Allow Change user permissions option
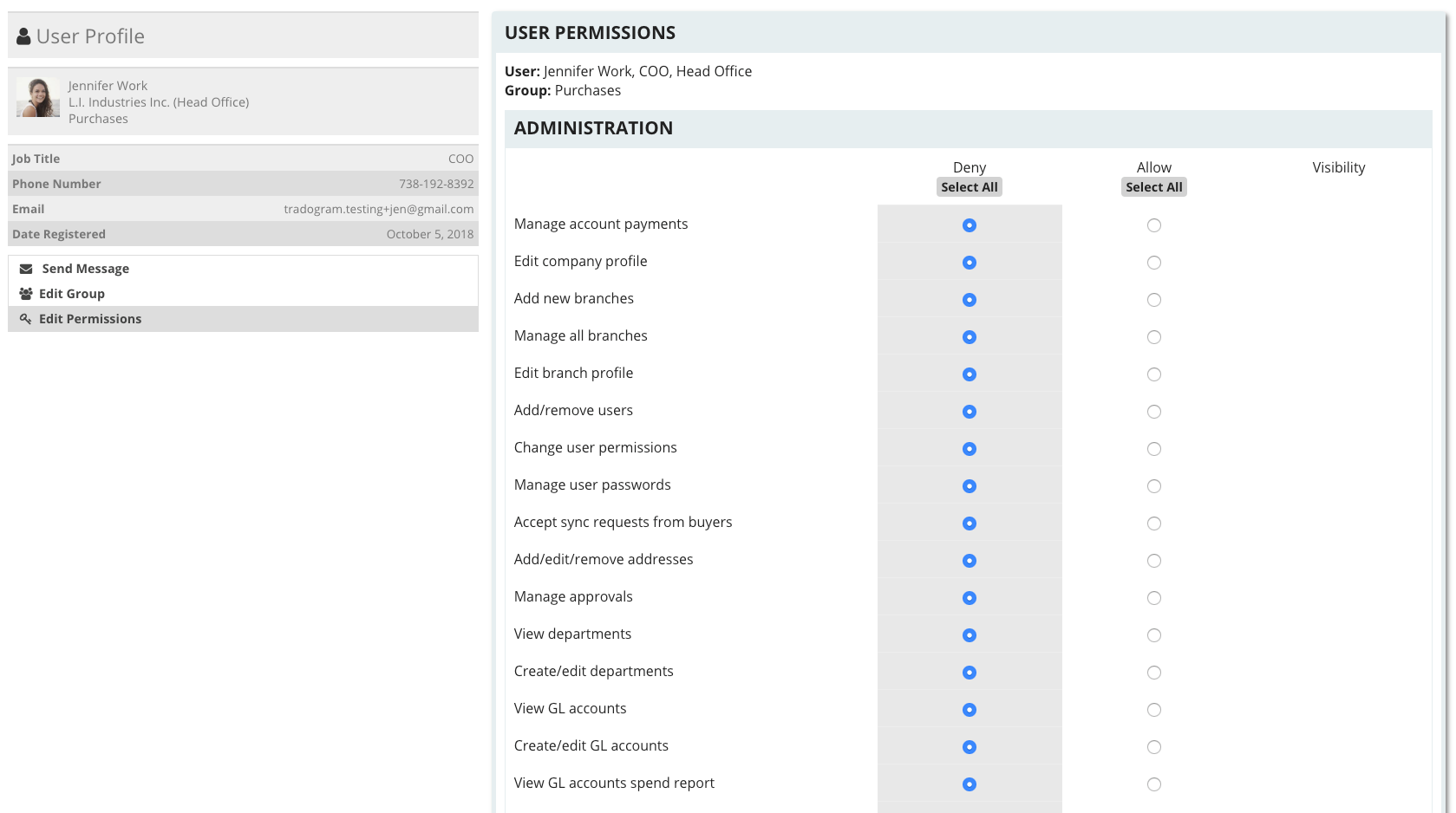Screen dimensions: 1456x813 click(x=1154, y=449)
